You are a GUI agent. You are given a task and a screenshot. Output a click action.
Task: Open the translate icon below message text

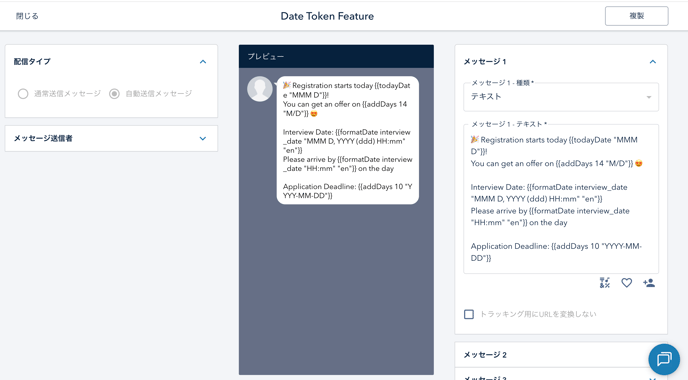tap(605, 283)
